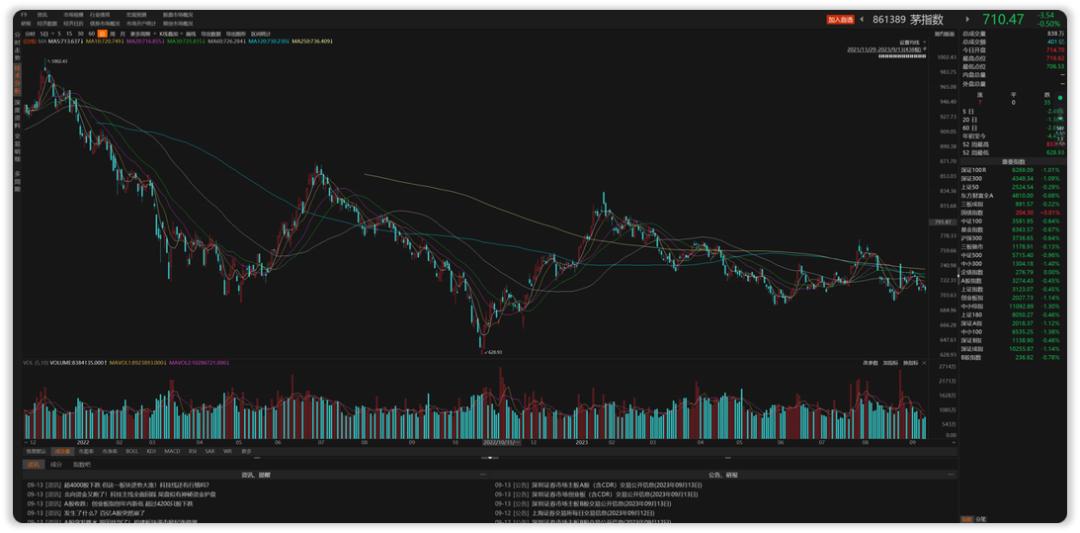
Task: Click the red add-to-watchlist button
Action: (x=840, y=19)
